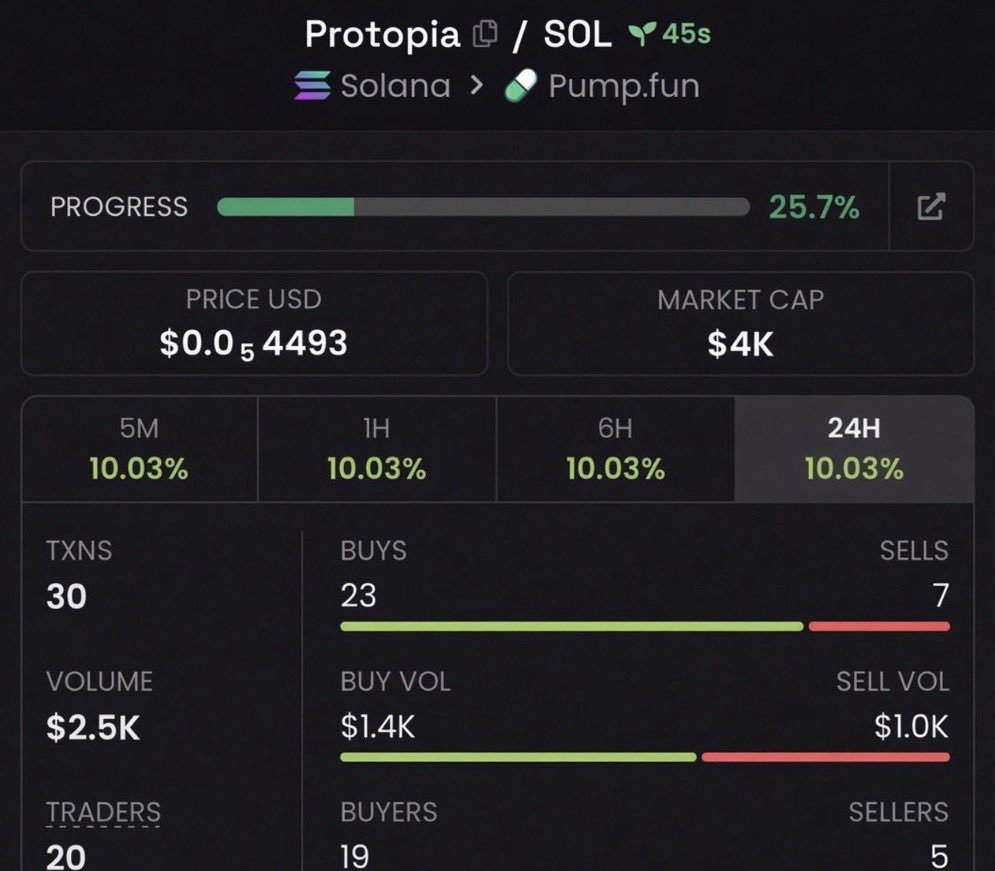Click the green sprout age icon
This screenshot has height=871, width=995.
point(642,34)
